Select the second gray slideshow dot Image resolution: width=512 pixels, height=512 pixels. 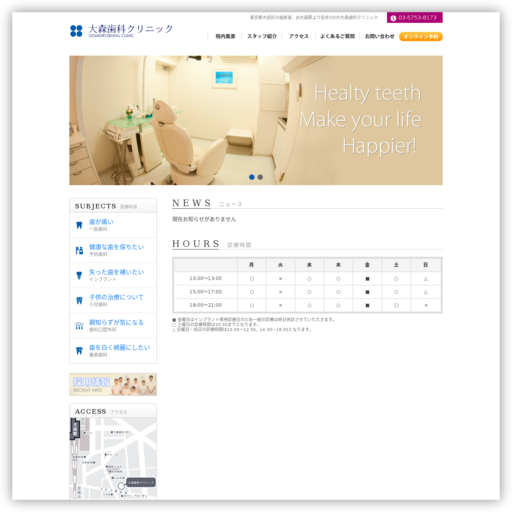(260, 177)
